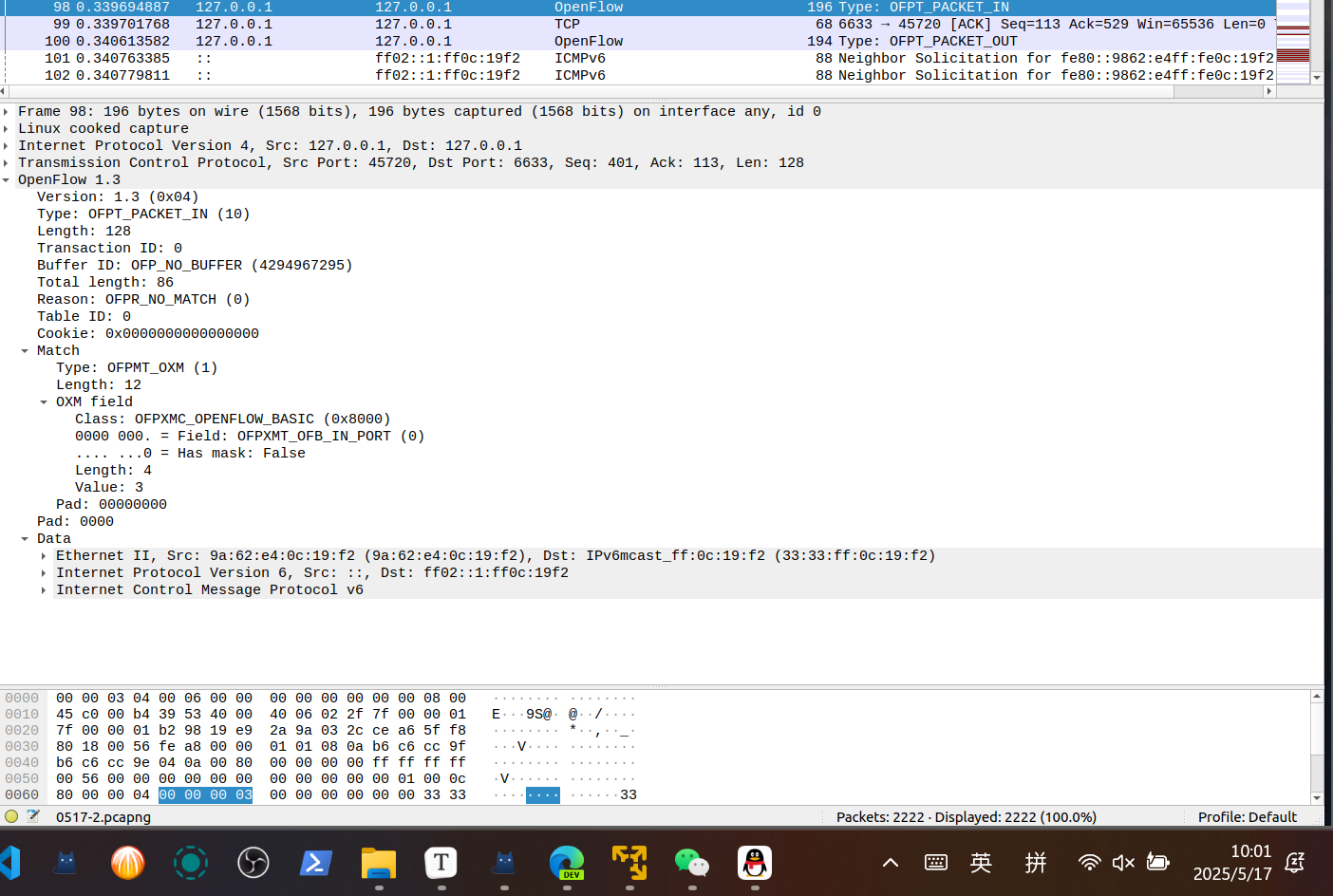
Task: Click the expert information status circle
Action: click(11, 816)
